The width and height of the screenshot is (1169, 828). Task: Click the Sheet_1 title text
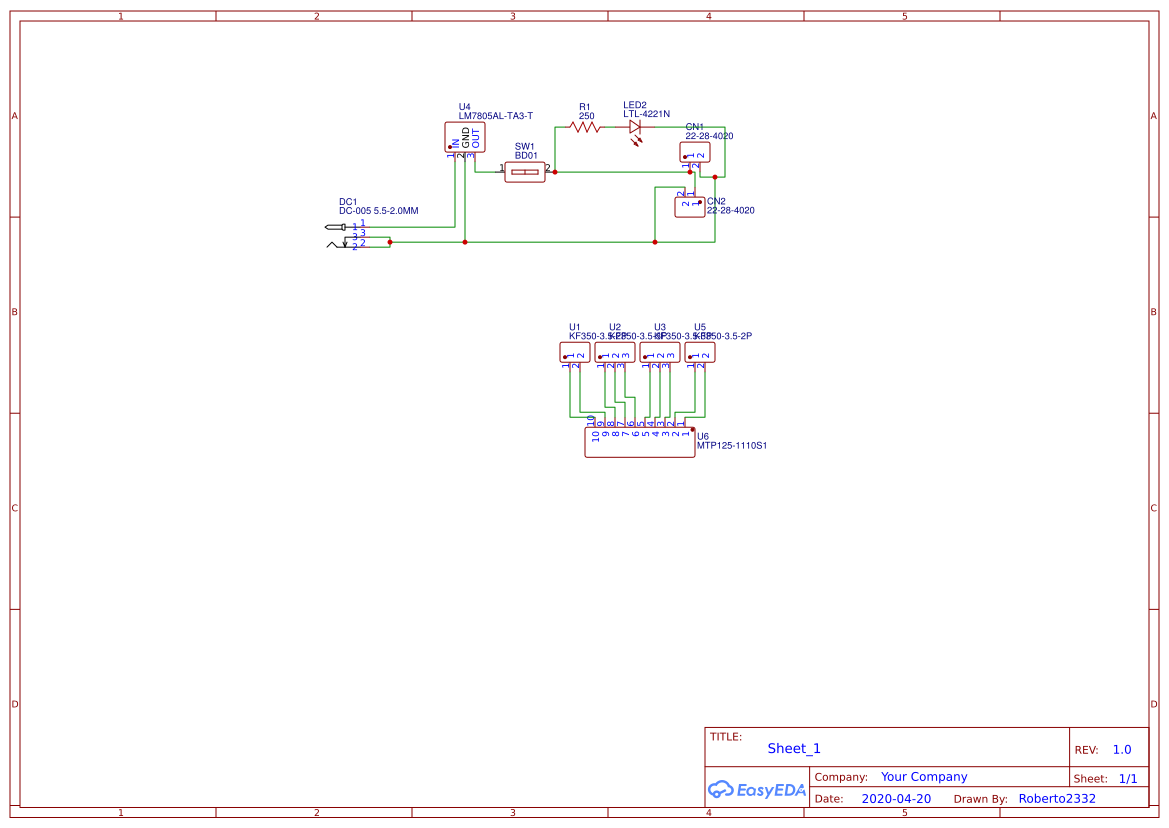(794, 749)
